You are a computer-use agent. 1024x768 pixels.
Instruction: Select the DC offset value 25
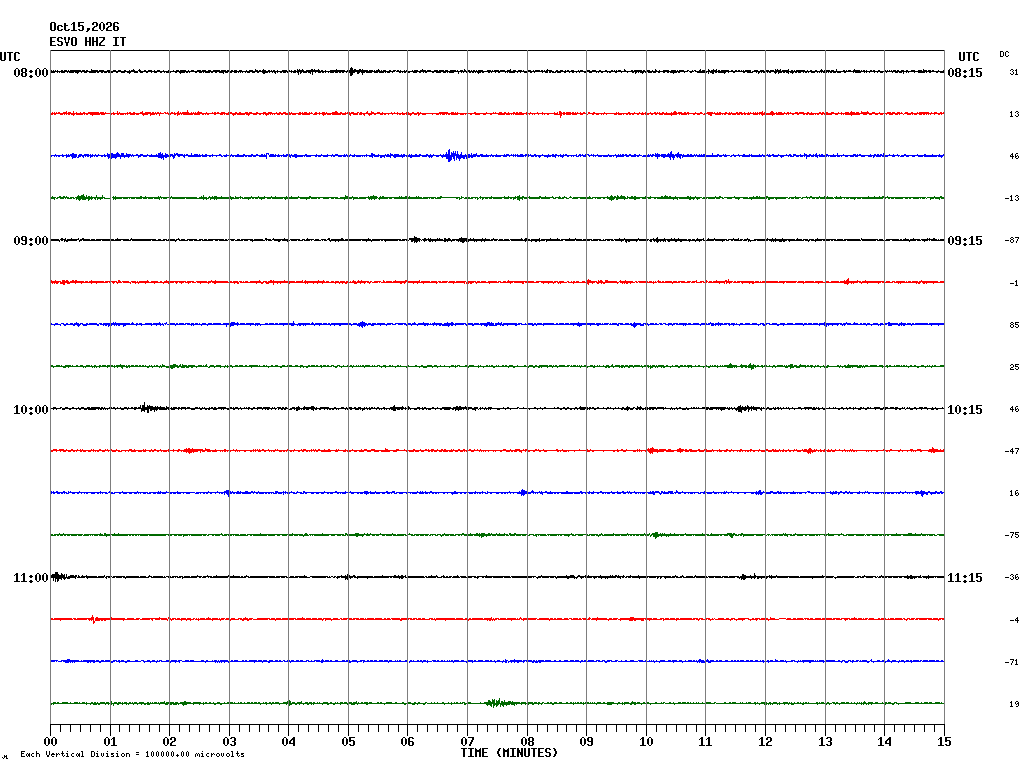click(x=1014, y=367)
